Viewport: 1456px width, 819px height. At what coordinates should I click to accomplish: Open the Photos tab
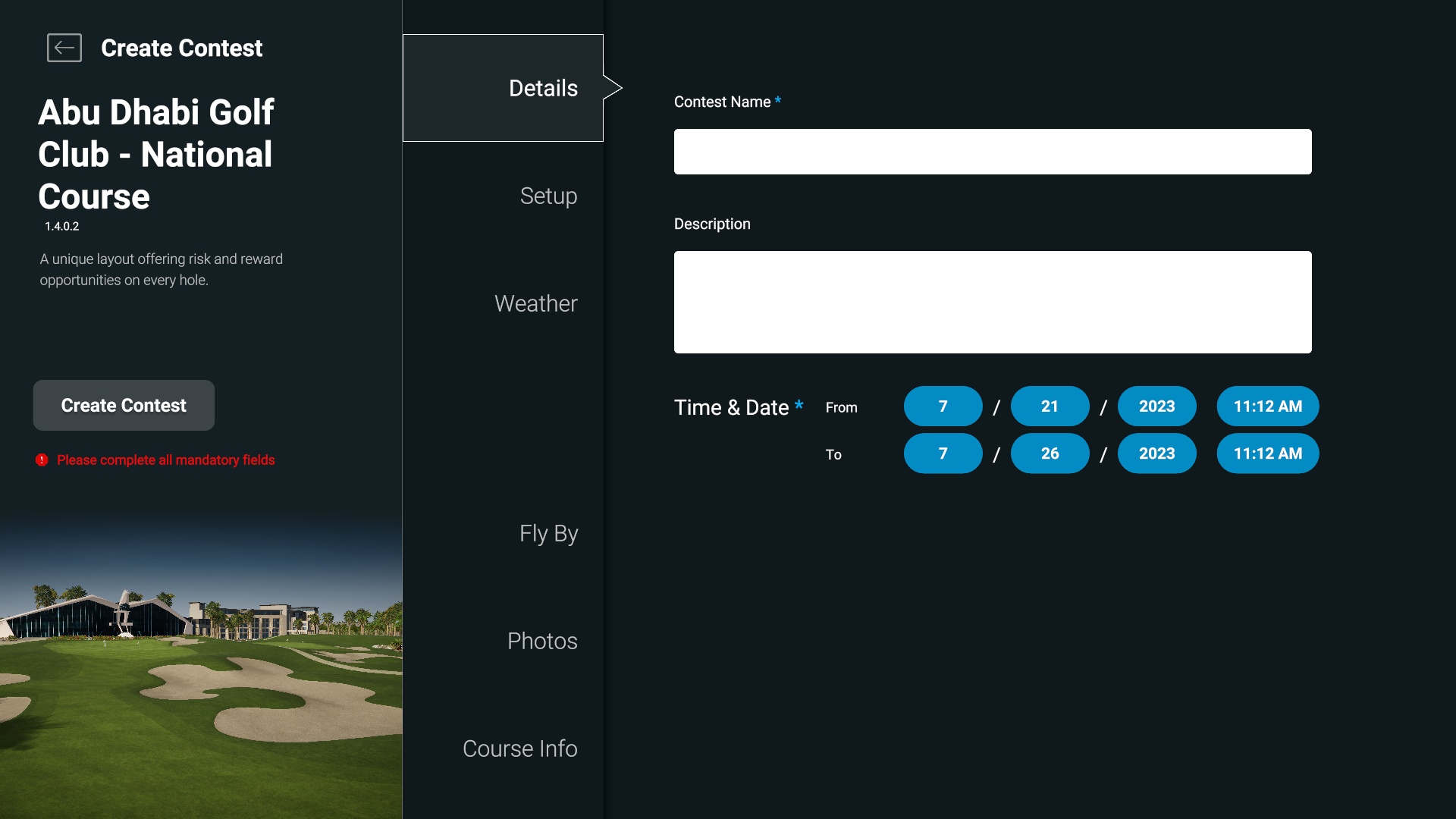(x=542, y=641)
